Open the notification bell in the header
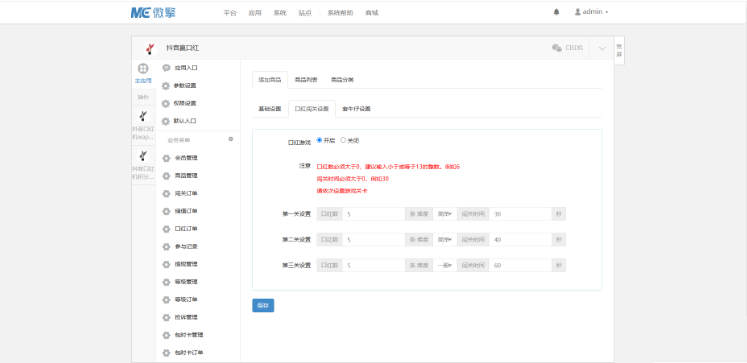747x363 pixels. click(x=556, y=12)
